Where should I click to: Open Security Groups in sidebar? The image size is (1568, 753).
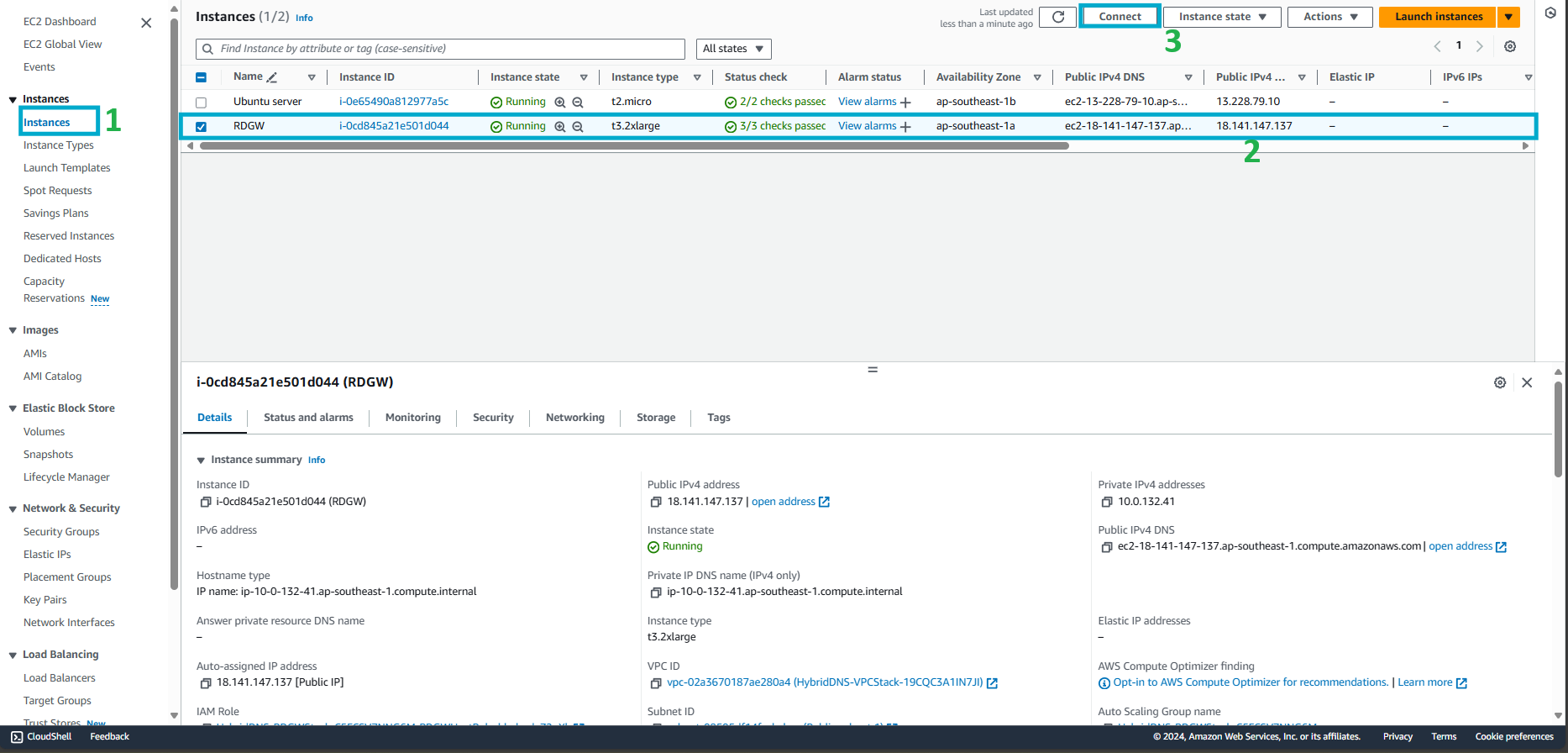61,532
